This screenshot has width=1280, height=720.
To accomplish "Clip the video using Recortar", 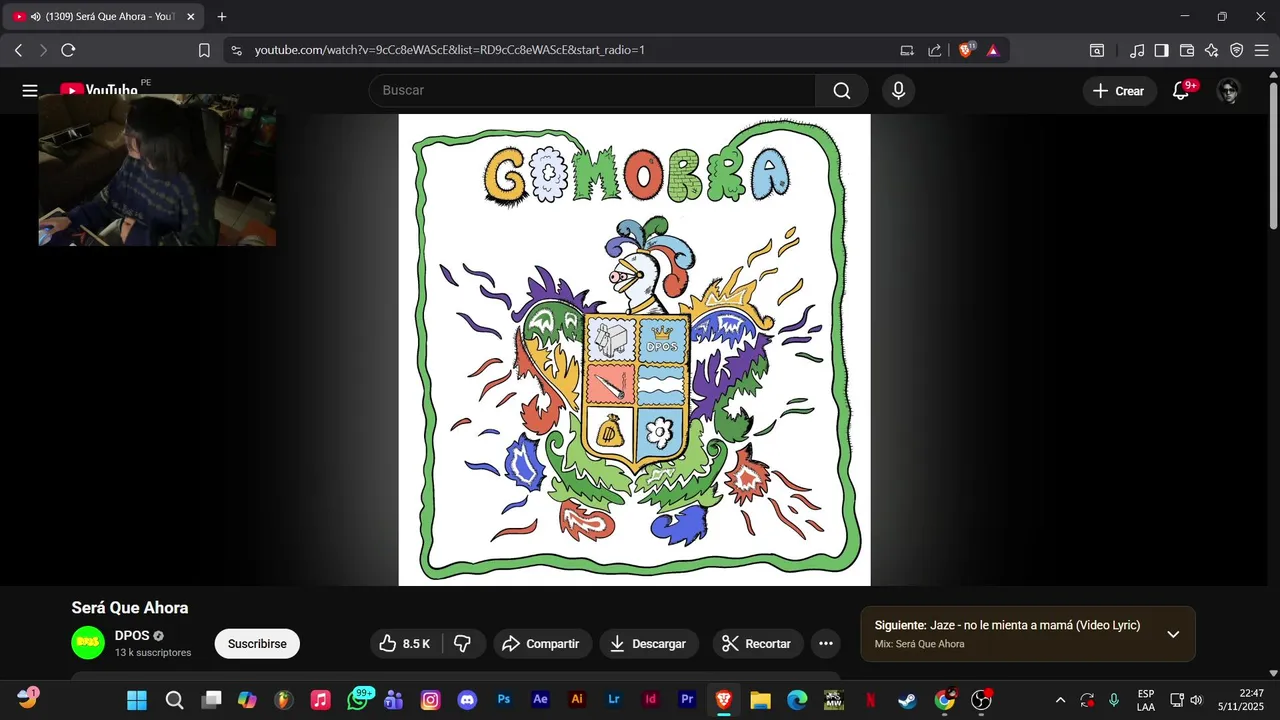I will pyautogui.click(x=757, y=644).
